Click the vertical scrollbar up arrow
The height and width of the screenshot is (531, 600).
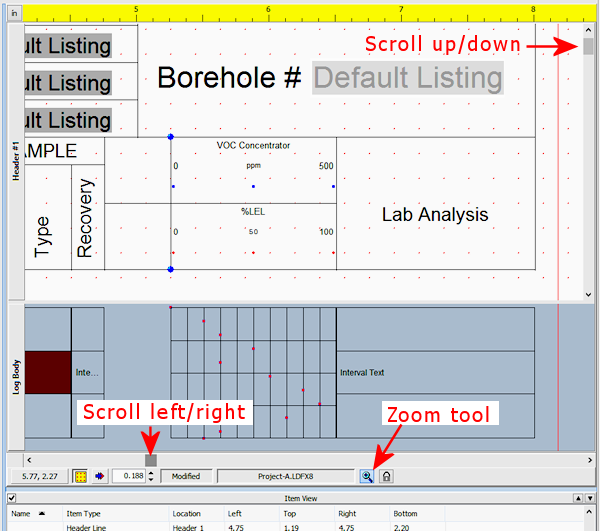click(x=590, y=31)
